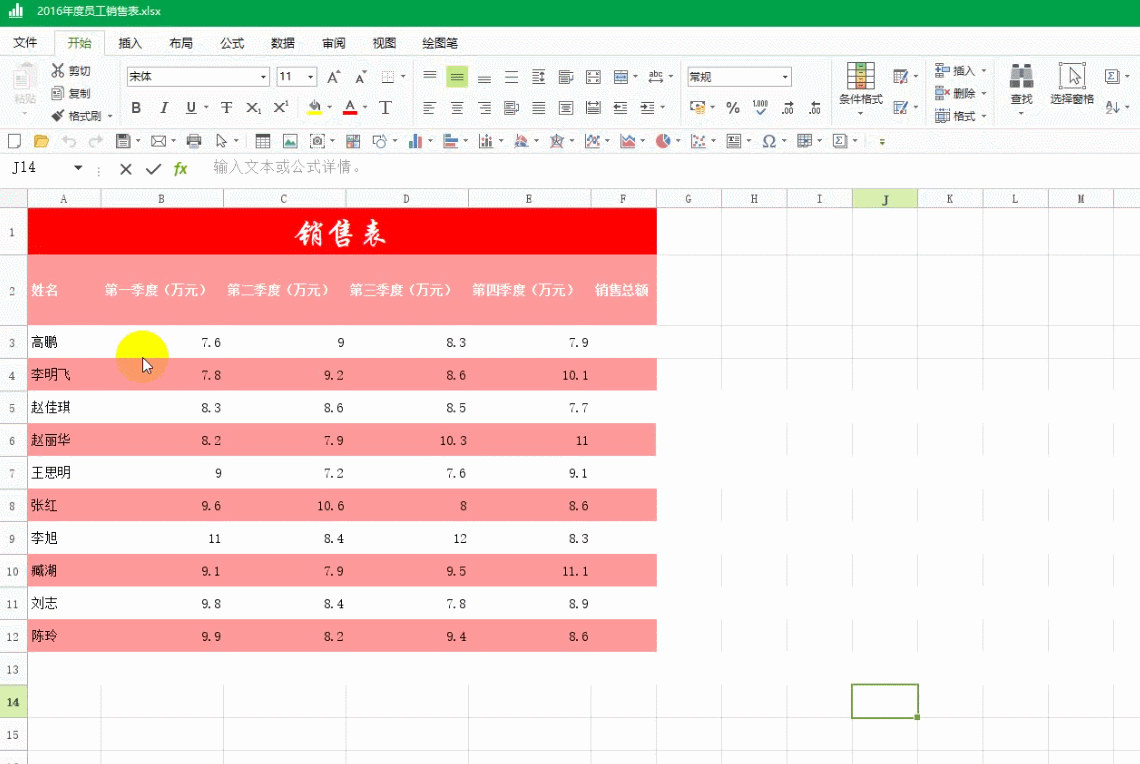Insert a pie chart from the toolbar

point(661,141)
